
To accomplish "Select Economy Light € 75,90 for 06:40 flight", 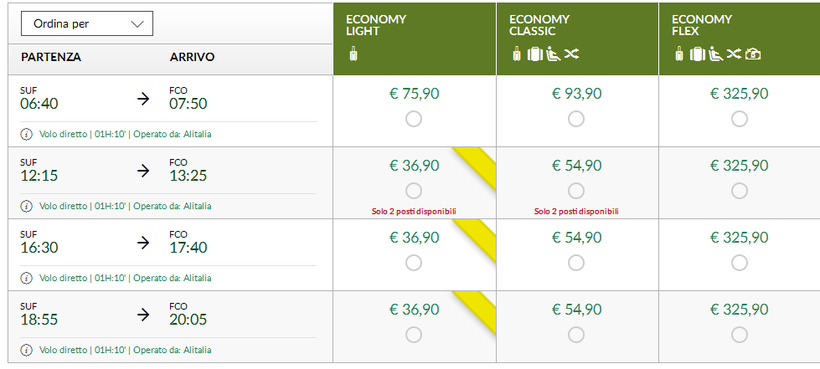I will click(x=414, y=120).
